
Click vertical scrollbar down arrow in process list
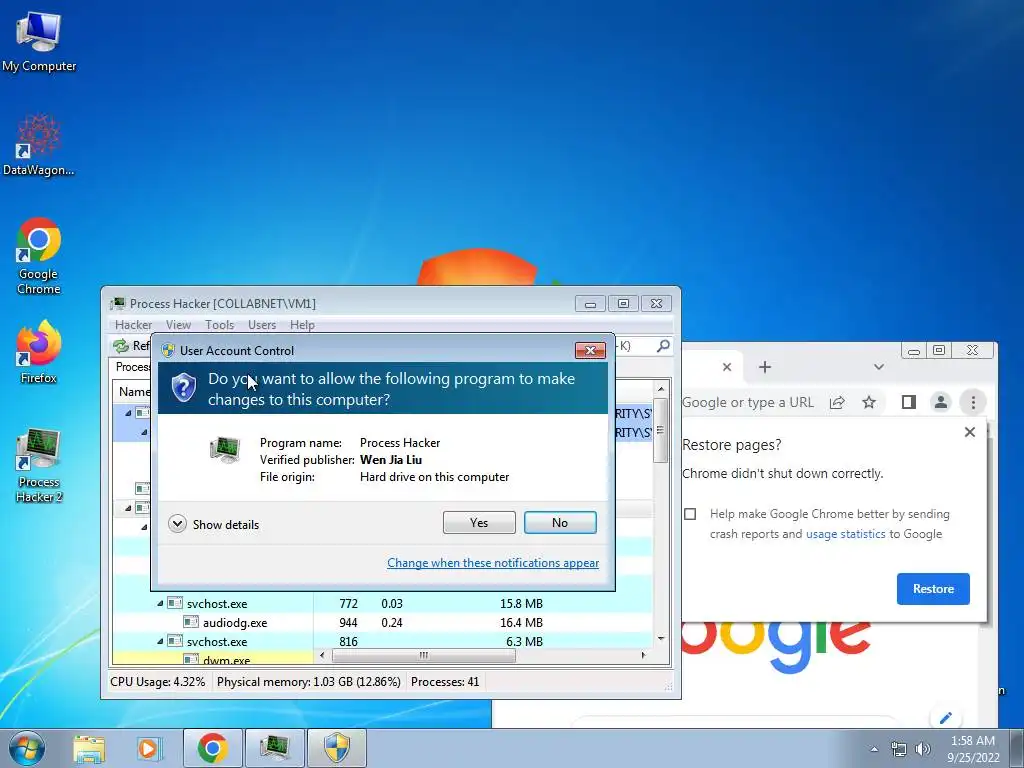[661, 638]
